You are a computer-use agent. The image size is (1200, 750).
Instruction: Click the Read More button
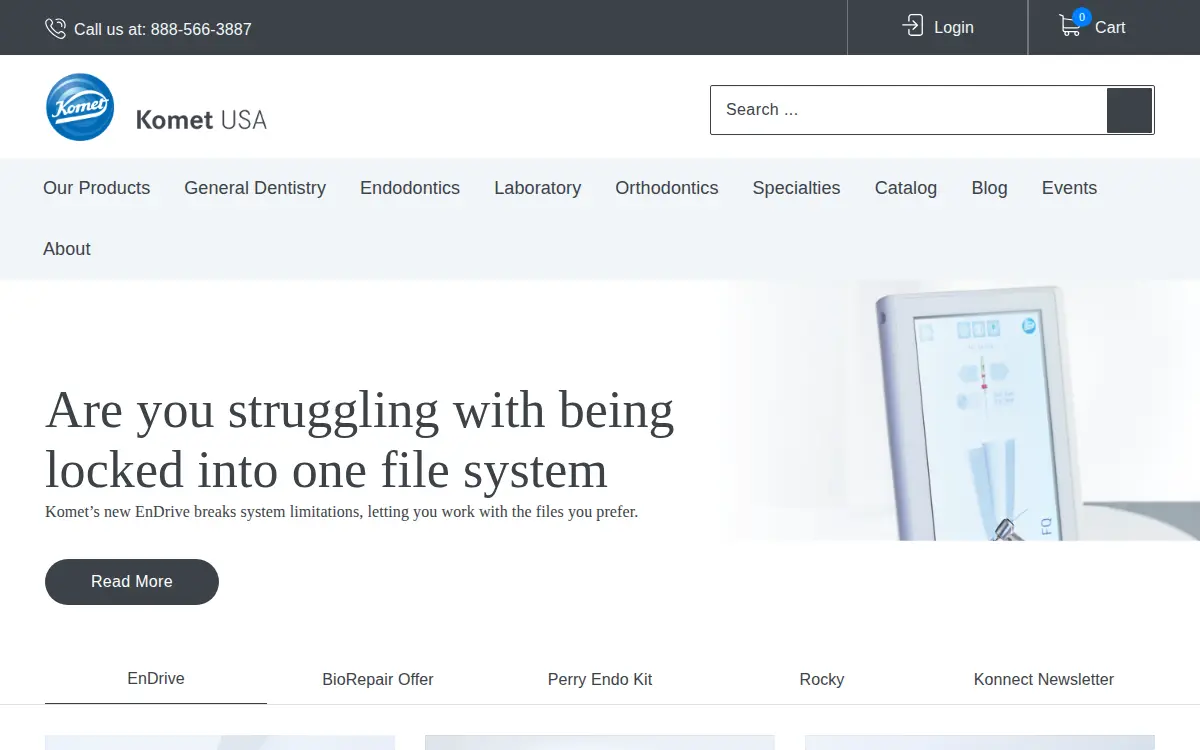click(x=132, y=582)
